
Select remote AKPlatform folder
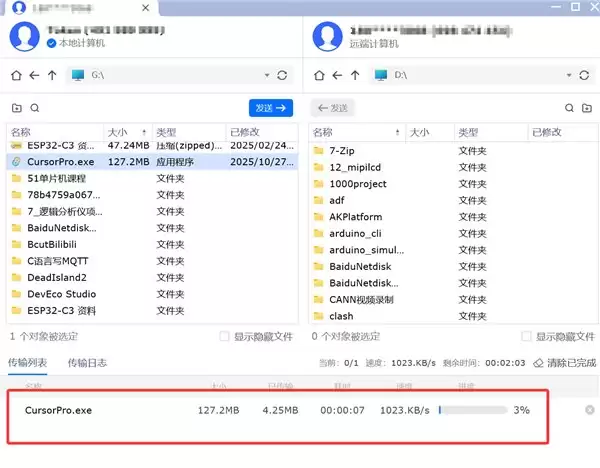pyautogui.click(x=454, y=217)
